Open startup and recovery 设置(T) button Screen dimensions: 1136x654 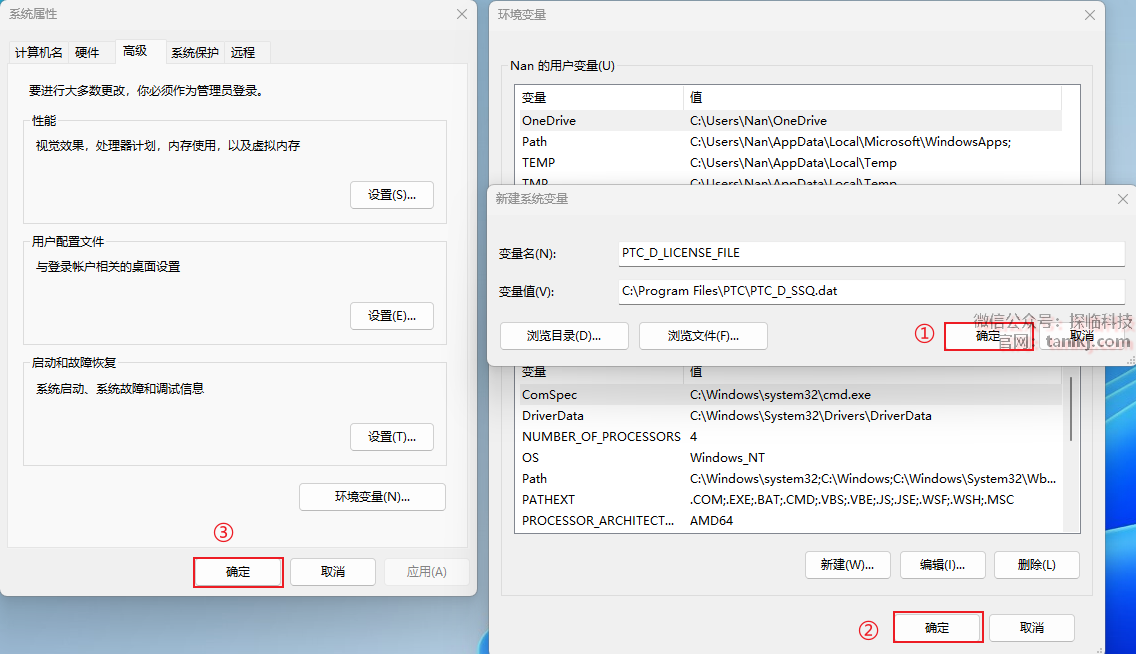click(391, 437)
